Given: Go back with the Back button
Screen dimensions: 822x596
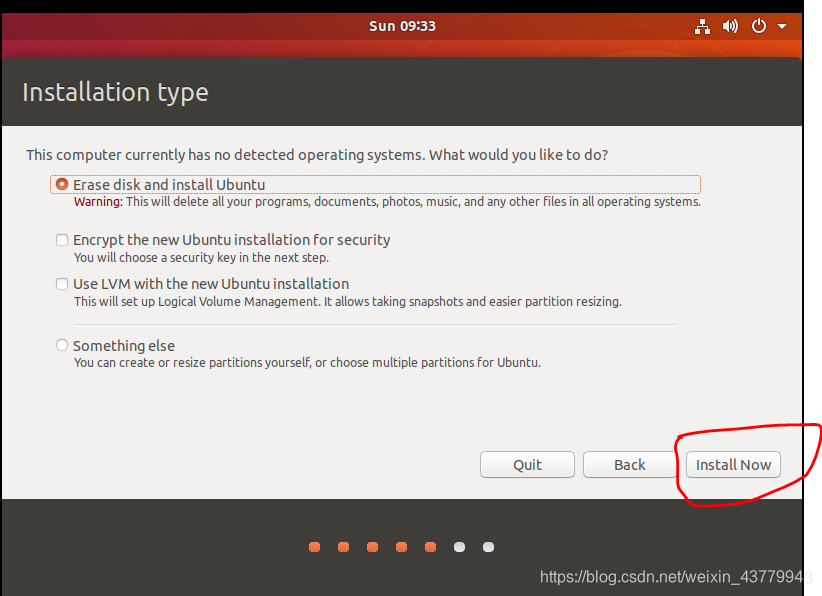Looking at the screenshot, I should pos(630,465).
